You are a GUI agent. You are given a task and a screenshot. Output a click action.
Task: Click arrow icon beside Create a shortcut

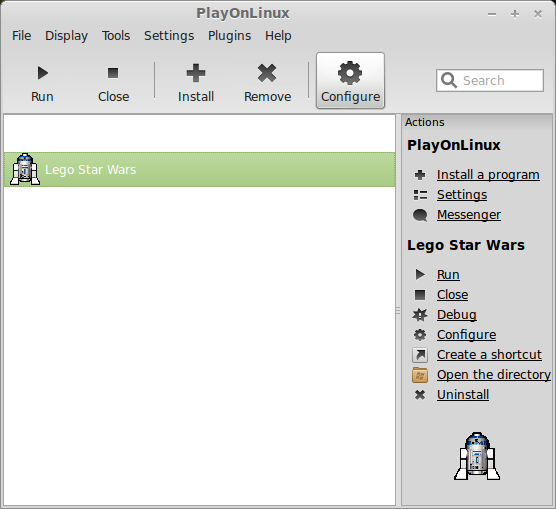point(420,355)
